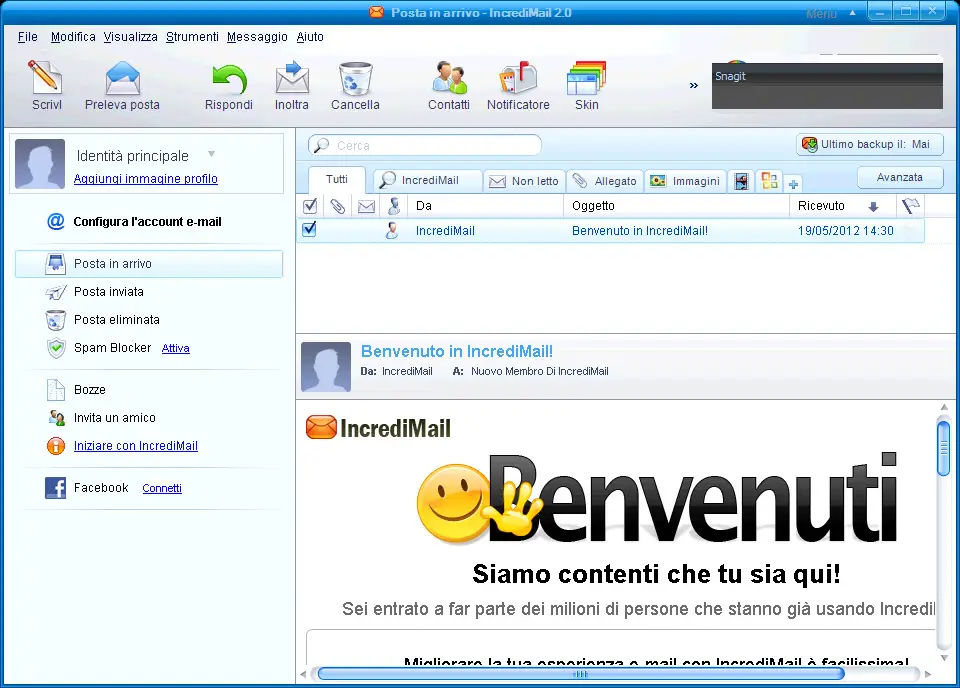Open the Contatti address book

click(x=449, y=85)
